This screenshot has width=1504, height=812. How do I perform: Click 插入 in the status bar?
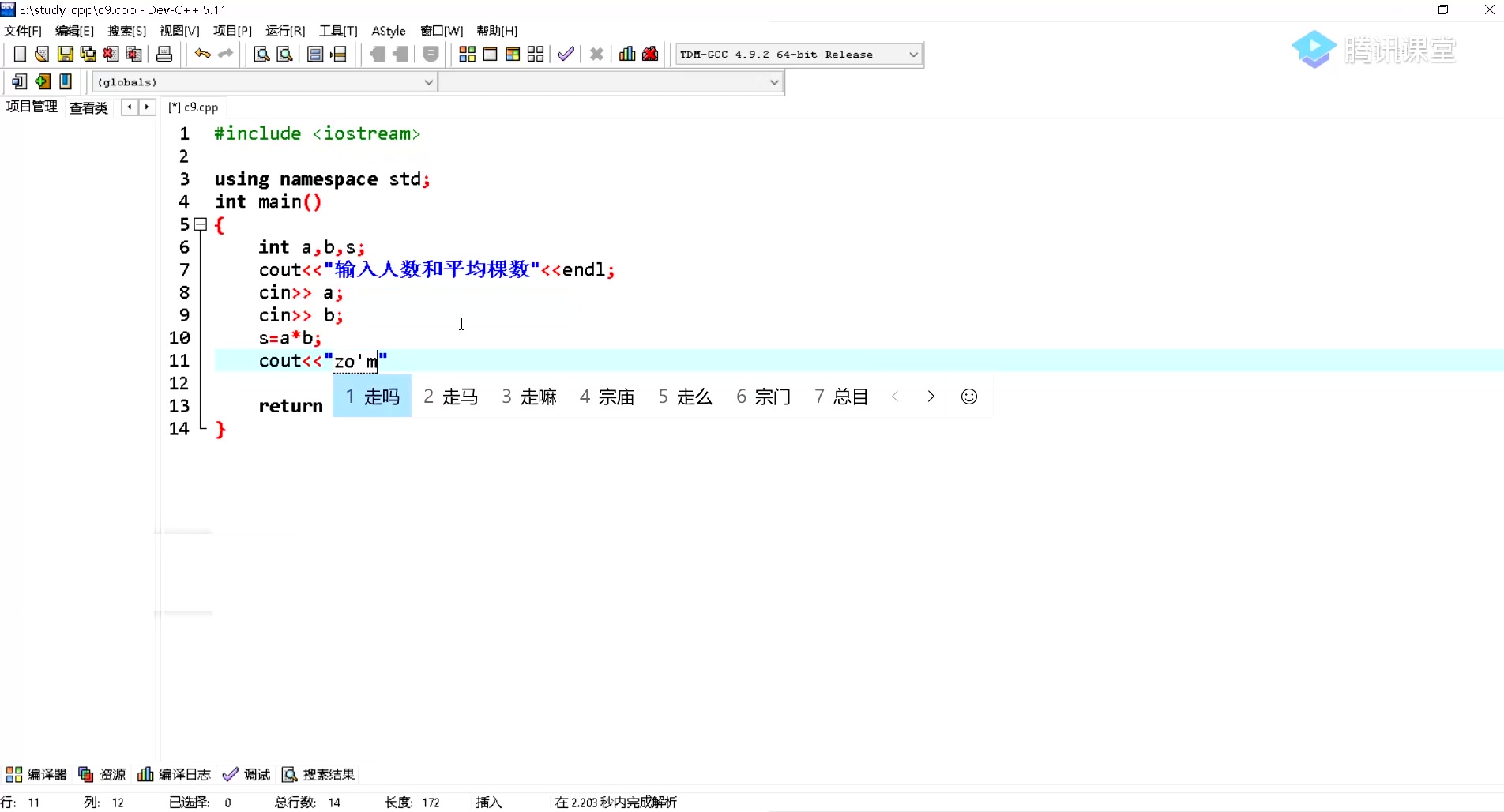(489, 802)
